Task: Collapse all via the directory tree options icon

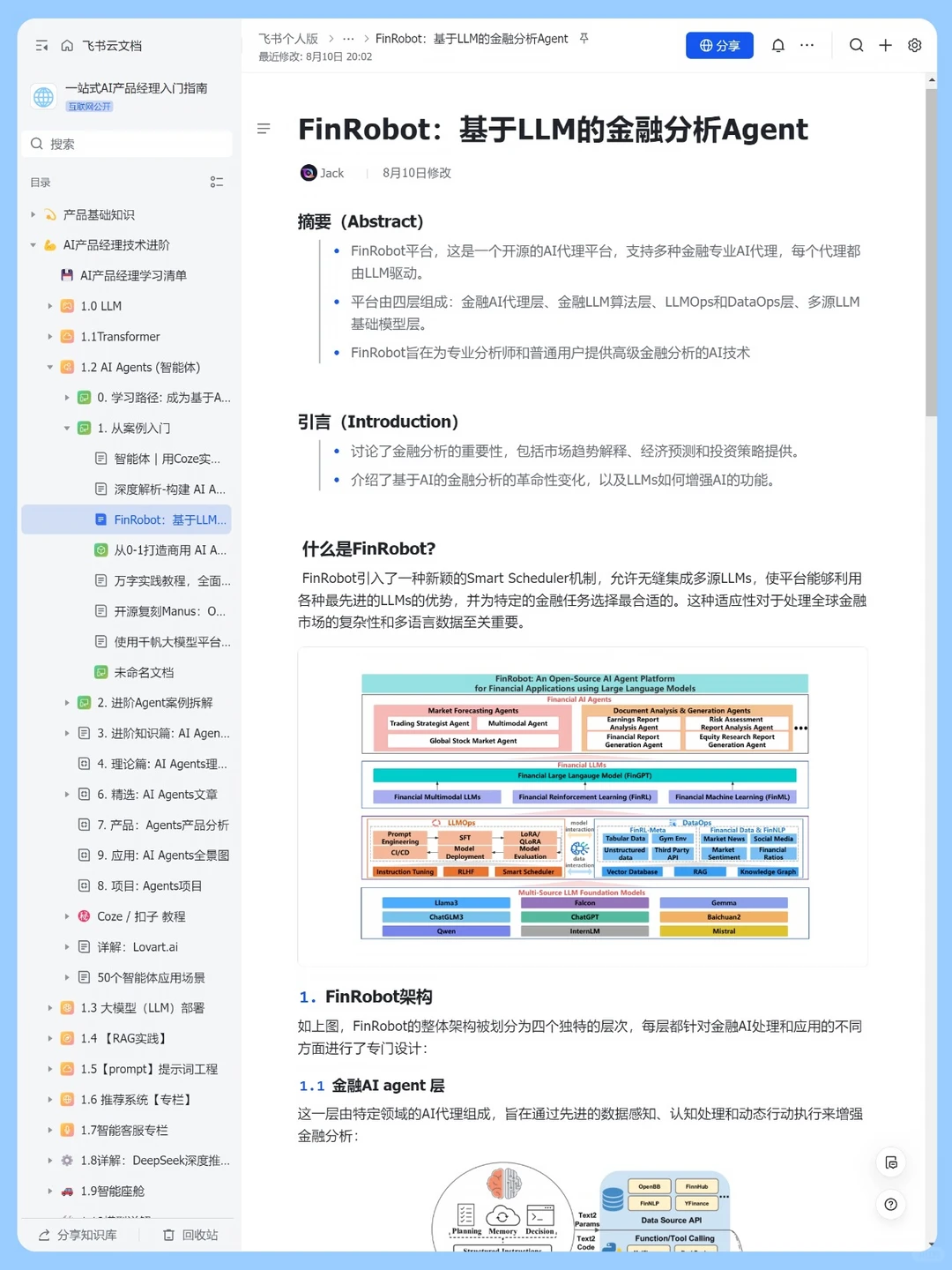Action: coord(217,183)
